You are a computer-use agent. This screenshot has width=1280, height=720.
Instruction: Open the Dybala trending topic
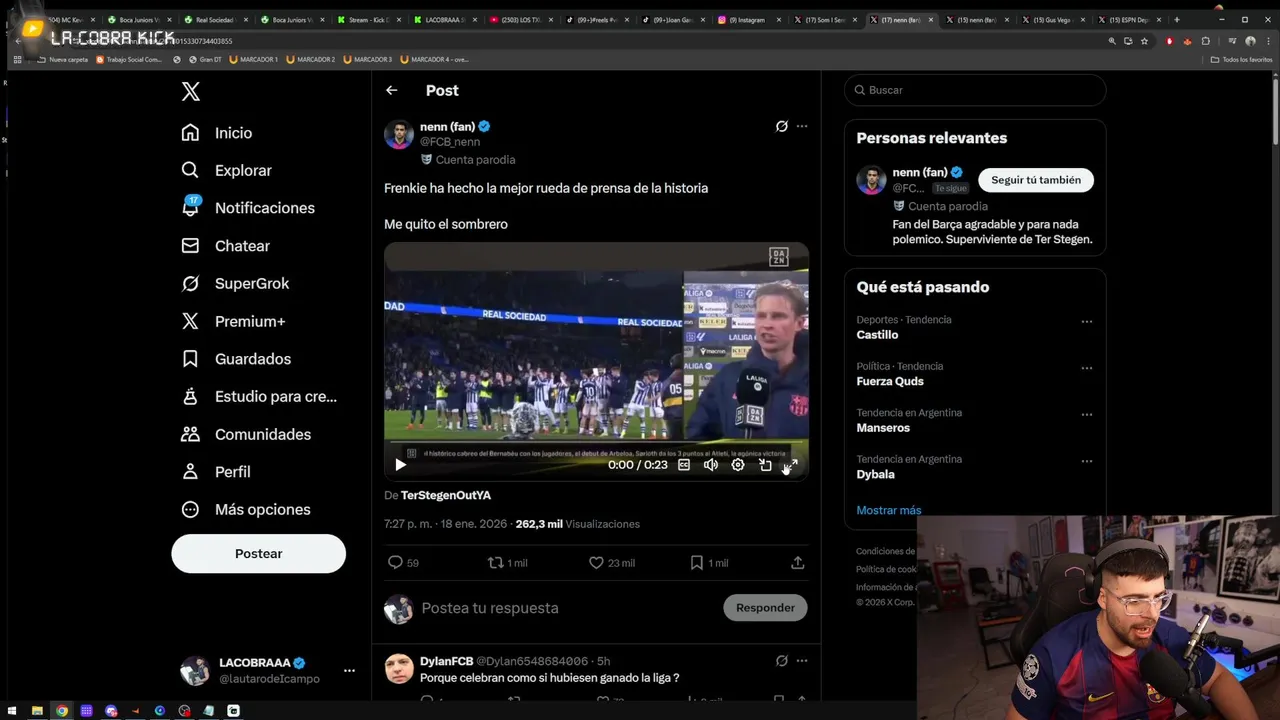tap(875, 474)
